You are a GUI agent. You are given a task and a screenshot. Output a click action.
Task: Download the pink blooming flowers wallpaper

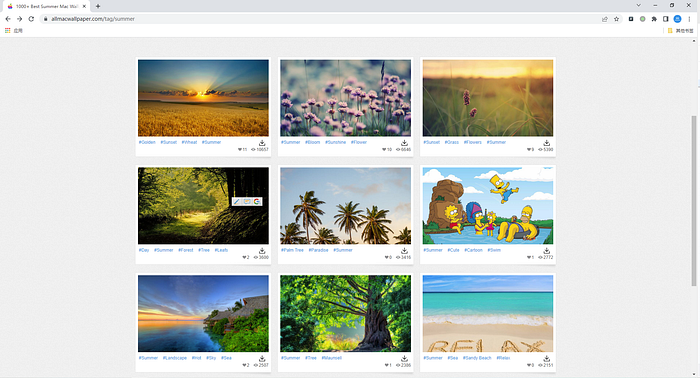click(404, 143)
